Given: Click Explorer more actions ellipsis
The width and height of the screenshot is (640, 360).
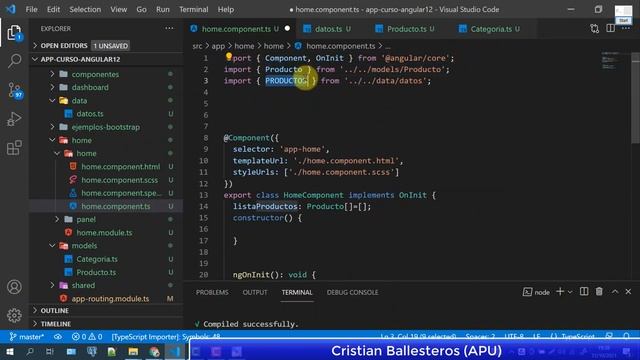Looking at the screenshot, I should [x=169, y=28].
